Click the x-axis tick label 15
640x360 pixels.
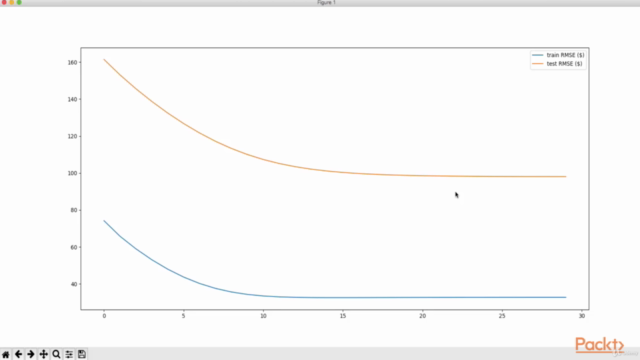point(343,316)
